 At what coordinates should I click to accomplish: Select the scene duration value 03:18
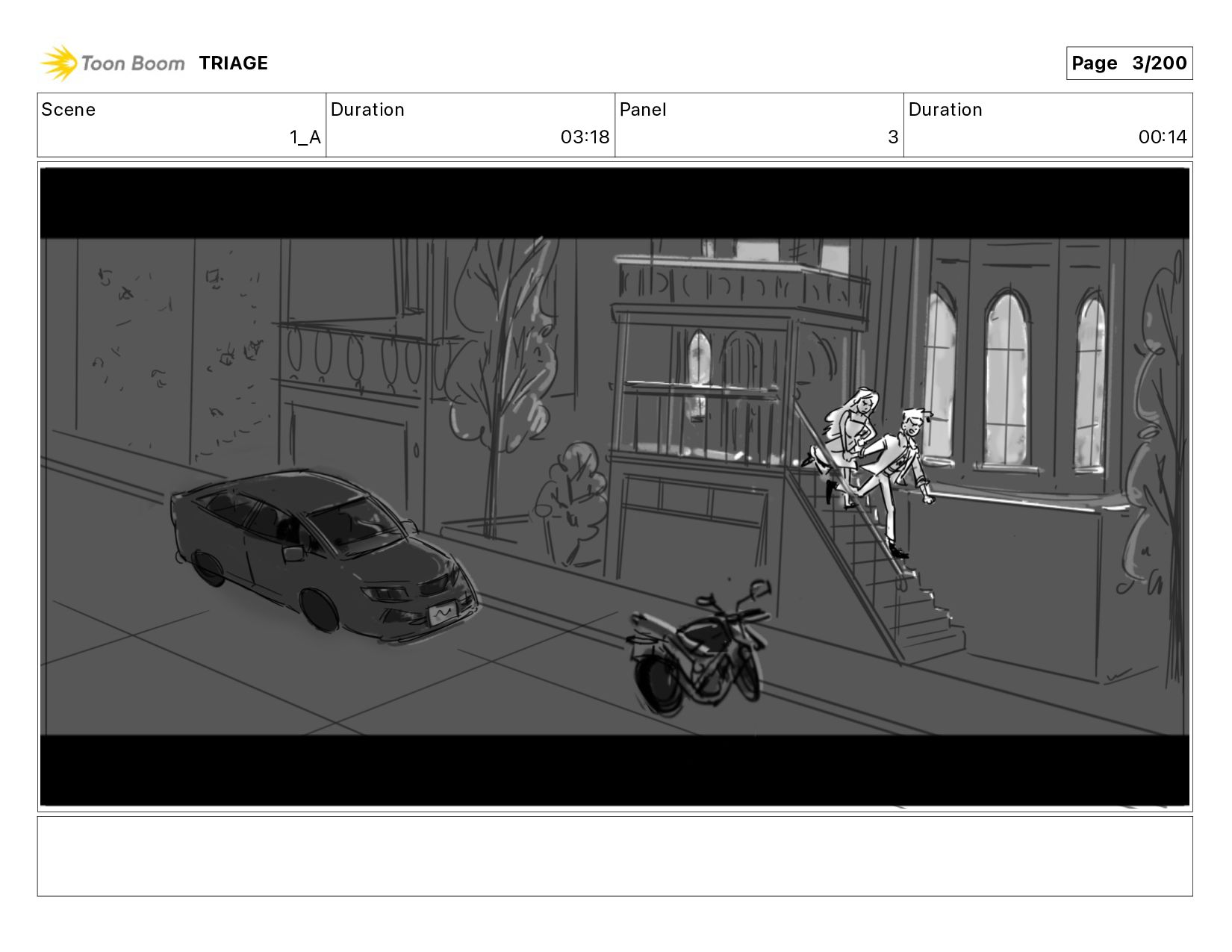[x=585, y=137]
